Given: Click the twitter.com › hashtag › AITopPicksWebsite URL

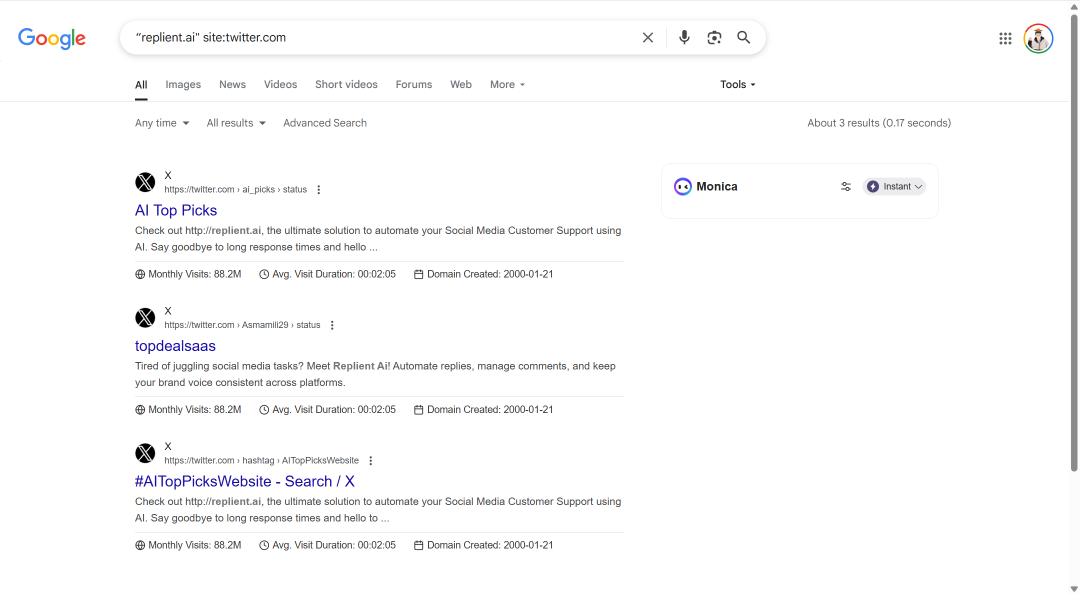Looking at the screenshot, I should pos(262,460).
